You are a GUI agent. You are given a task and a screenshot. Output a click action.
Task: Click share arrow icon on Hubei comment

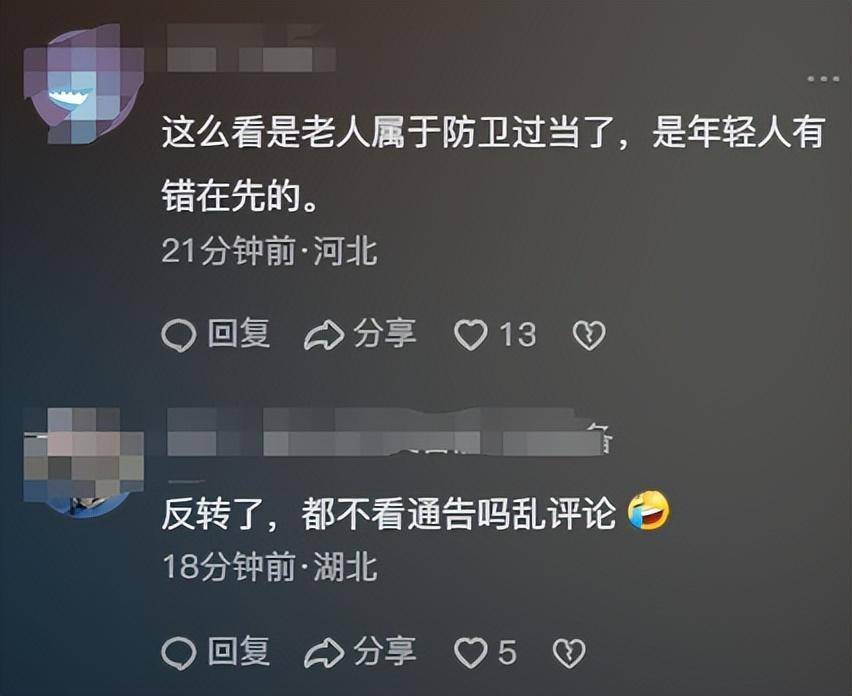324,653
